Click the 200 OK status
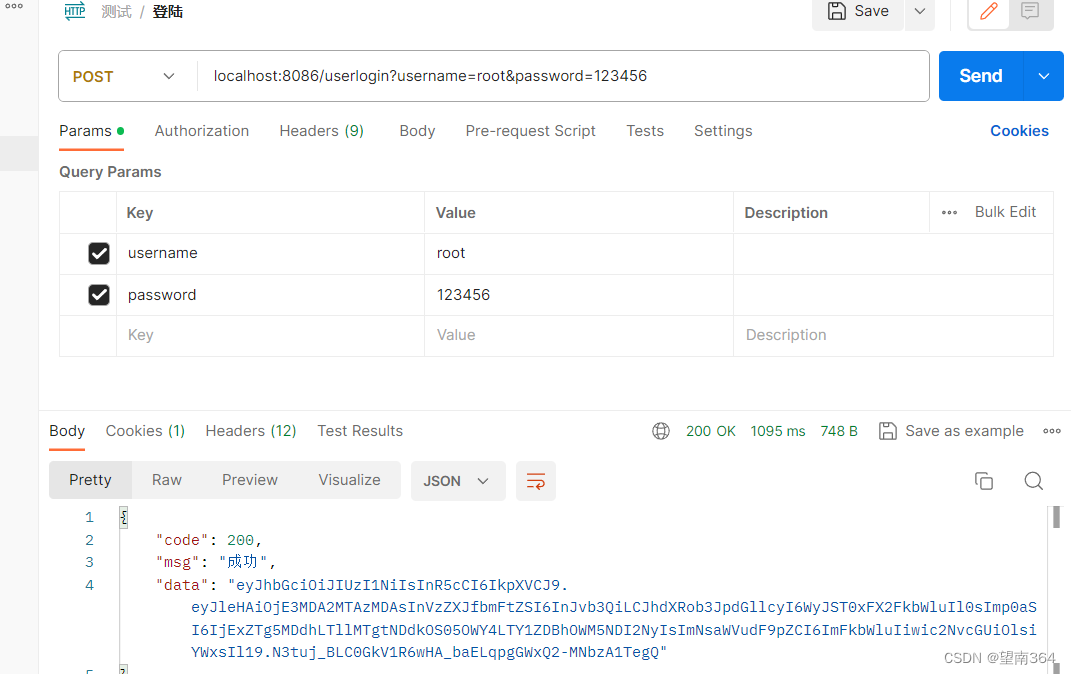1071x674 pixels. tap(710, 431)
